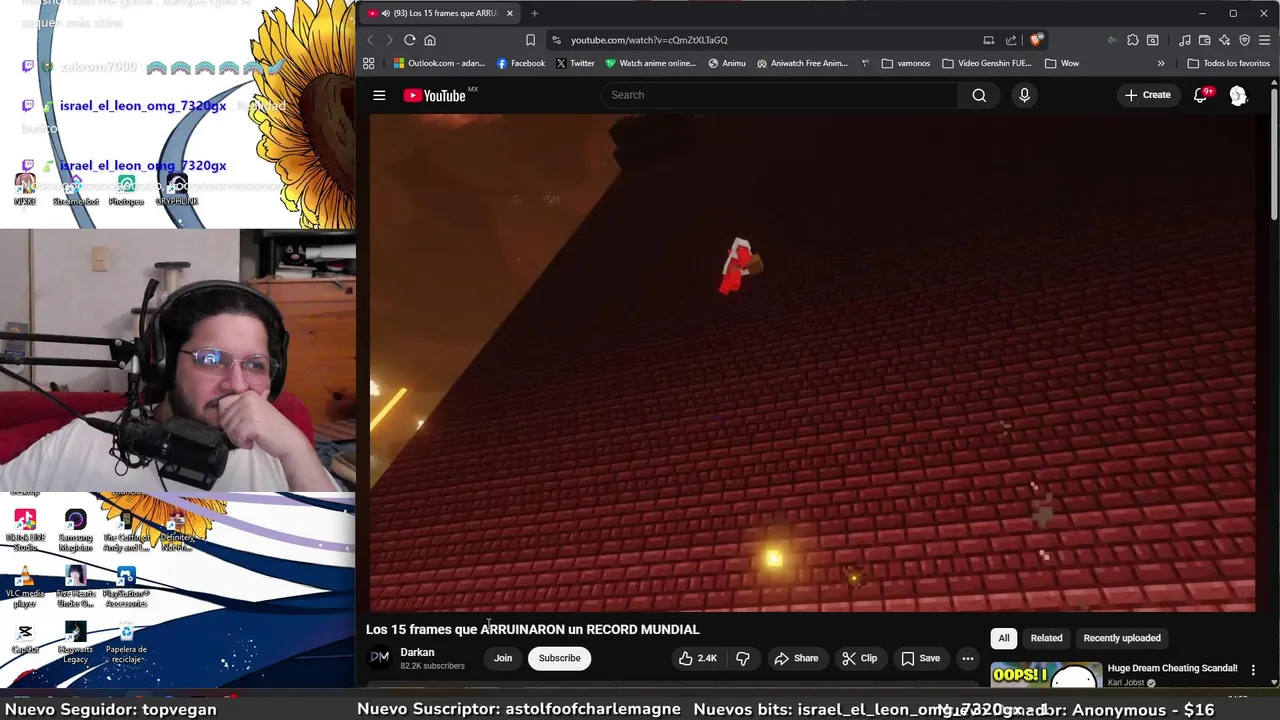
Task: Open more actions under the video
Action: click(967, 658)
